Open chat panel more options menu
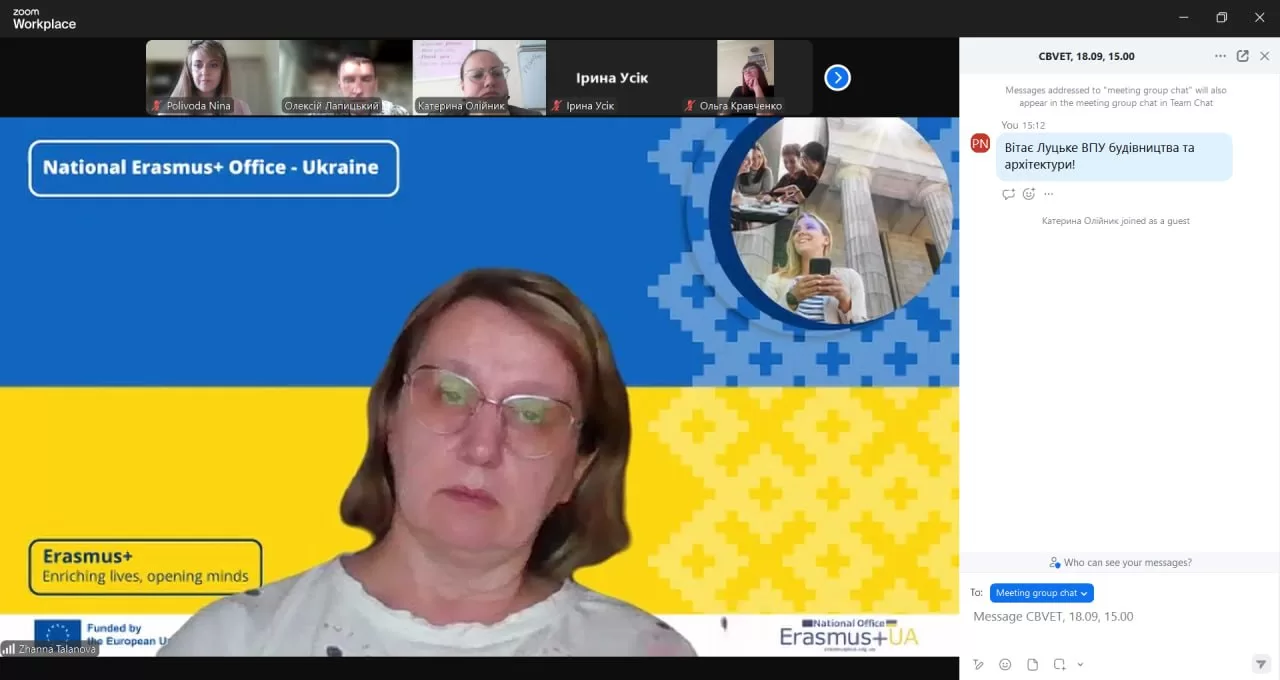The image size is (1280, 680). coord(1220,56)
